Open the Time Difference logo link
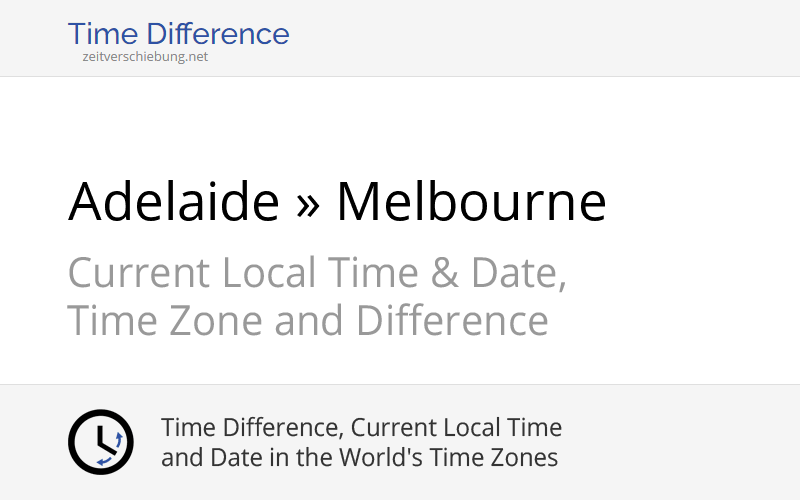Image resolution: width=800 pixels, height=500 pixels. (x=178, y=34)
